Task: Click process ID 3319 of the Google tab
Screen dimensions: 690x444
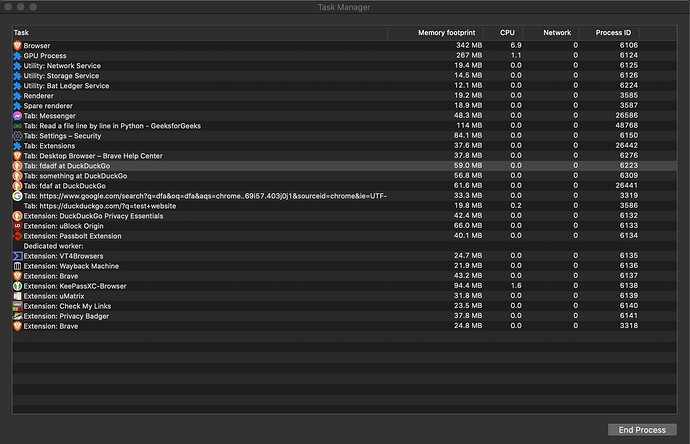Action: [x=628, y=195]
